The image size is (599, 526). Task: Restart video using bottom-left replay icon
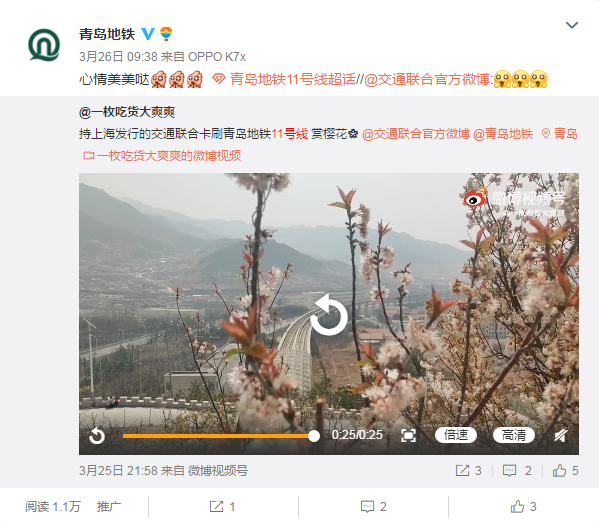(97, 435)
